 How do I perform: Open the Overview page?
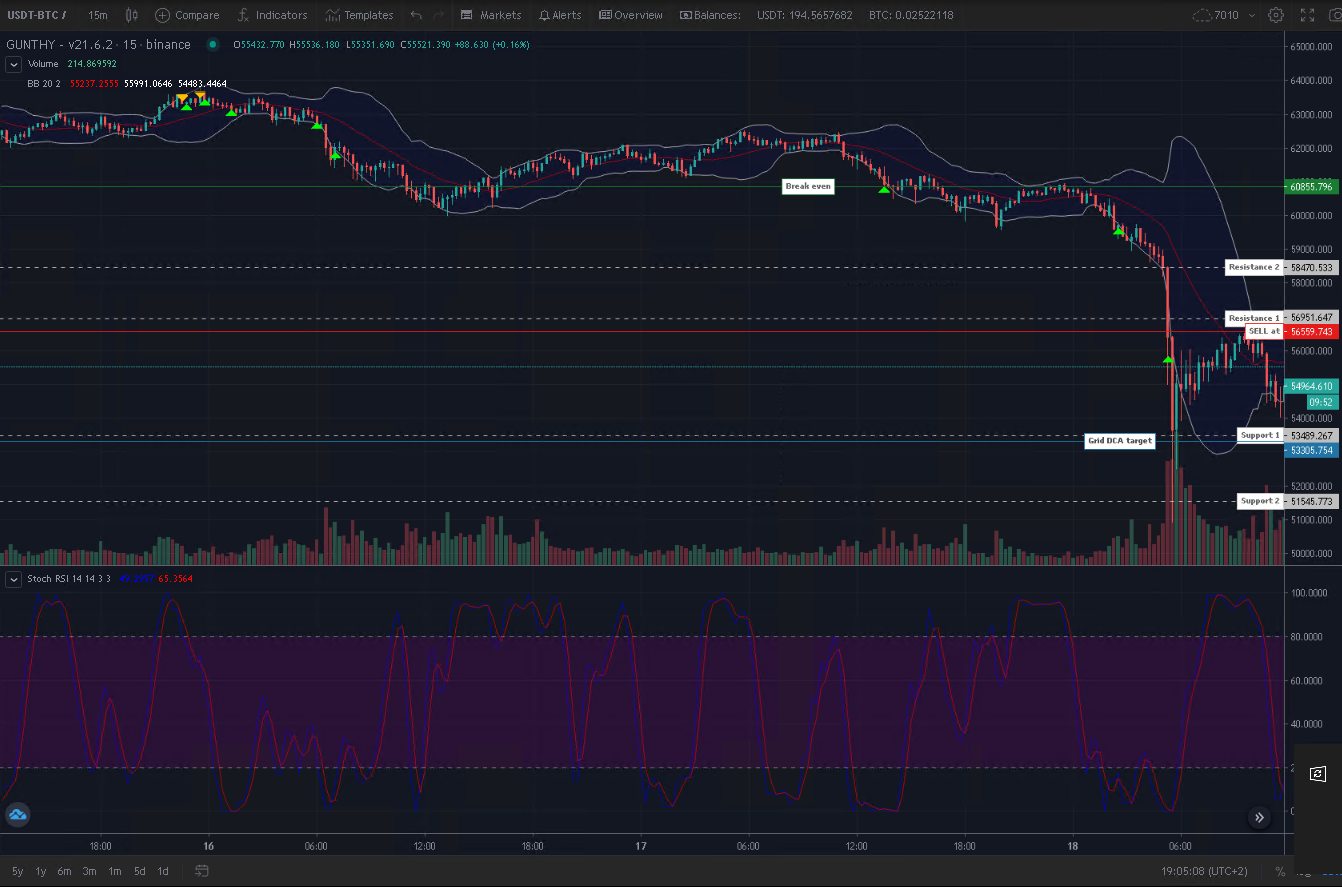point(630,15)
